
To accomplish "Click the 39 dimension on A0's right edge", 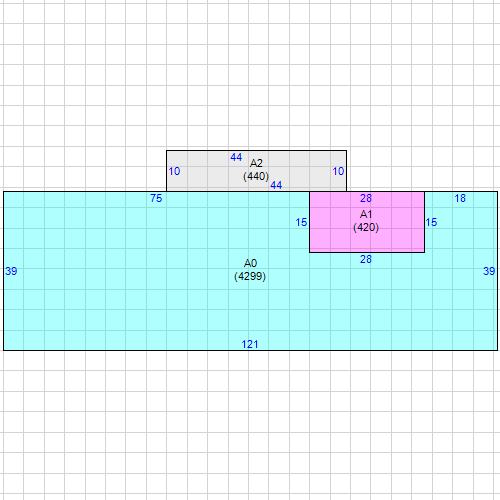I will (x=489, y=271).
